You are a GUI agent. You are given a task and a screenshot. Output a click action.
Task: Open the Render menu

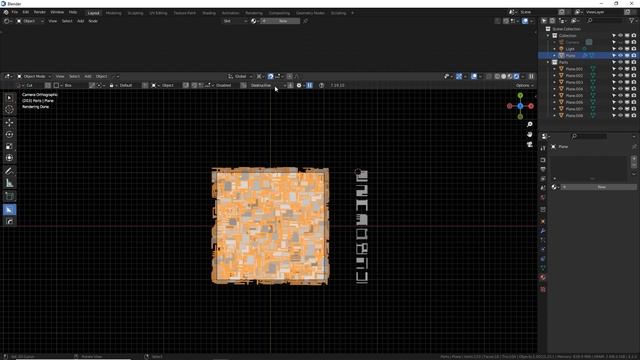tap(40, 13)
